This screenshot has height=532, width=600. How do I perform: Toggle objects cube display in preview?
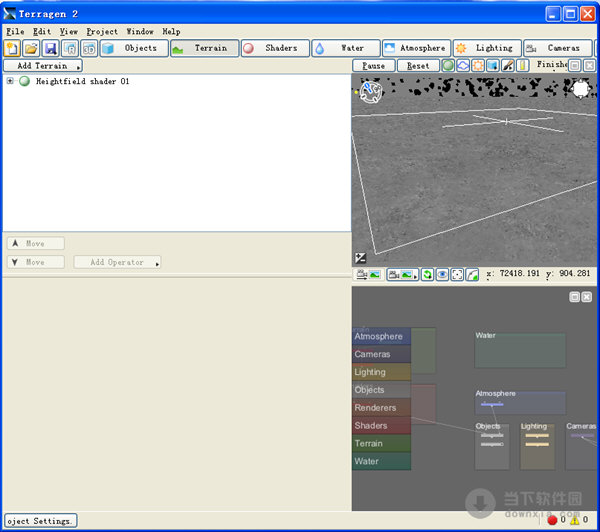(x=493, y=66)
